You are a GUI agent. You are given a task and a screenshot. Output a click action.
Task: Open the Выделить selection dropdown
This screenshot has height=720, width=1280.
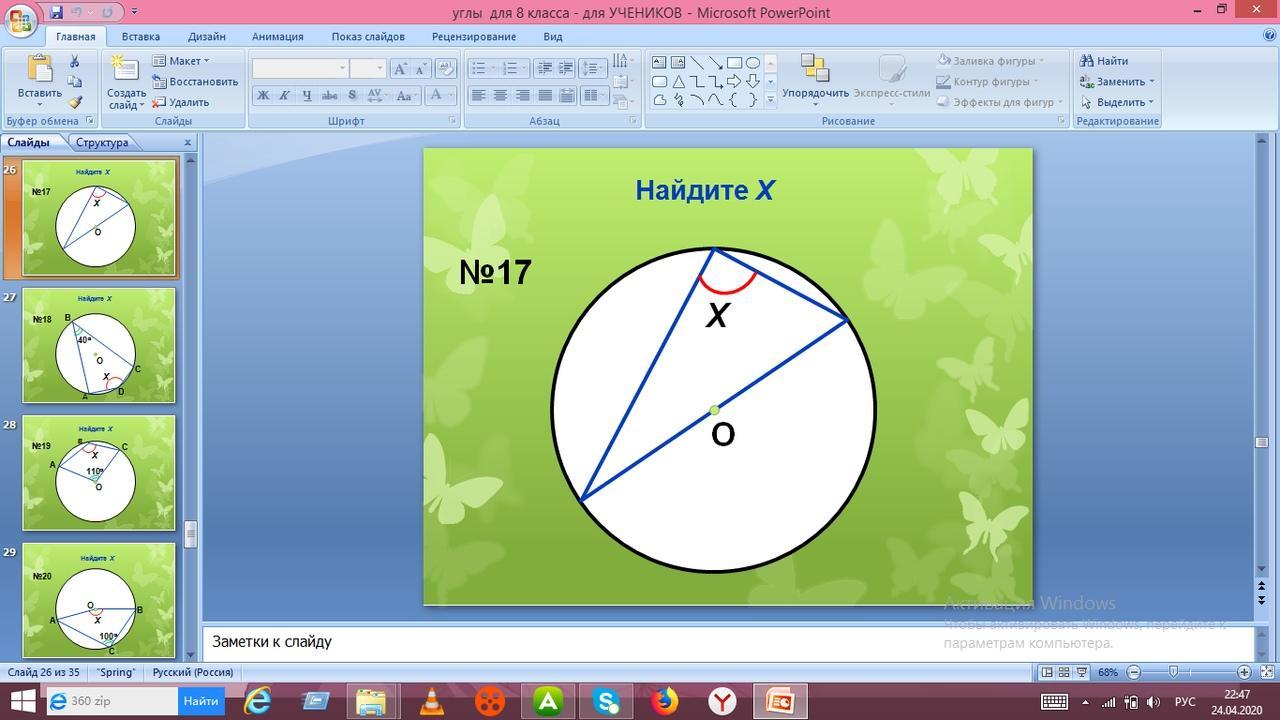tap(1117, 102)
